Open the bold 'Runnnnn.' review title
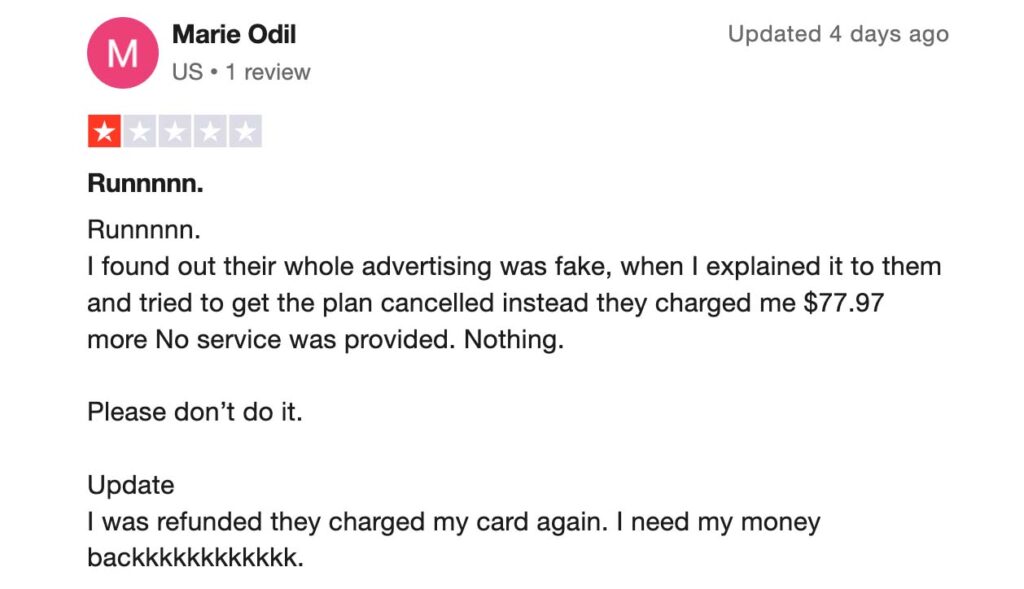This screenshot has height=589, width=1024. tap(146, 183)
